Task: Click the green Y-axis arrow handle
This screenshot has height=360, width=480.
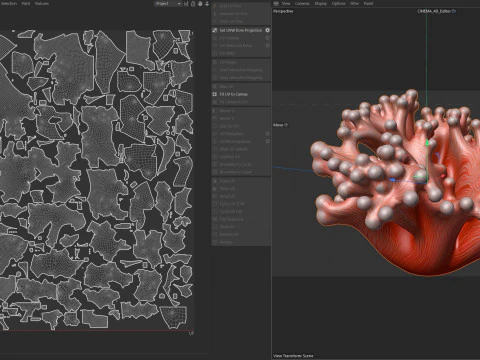Action: 427,142
